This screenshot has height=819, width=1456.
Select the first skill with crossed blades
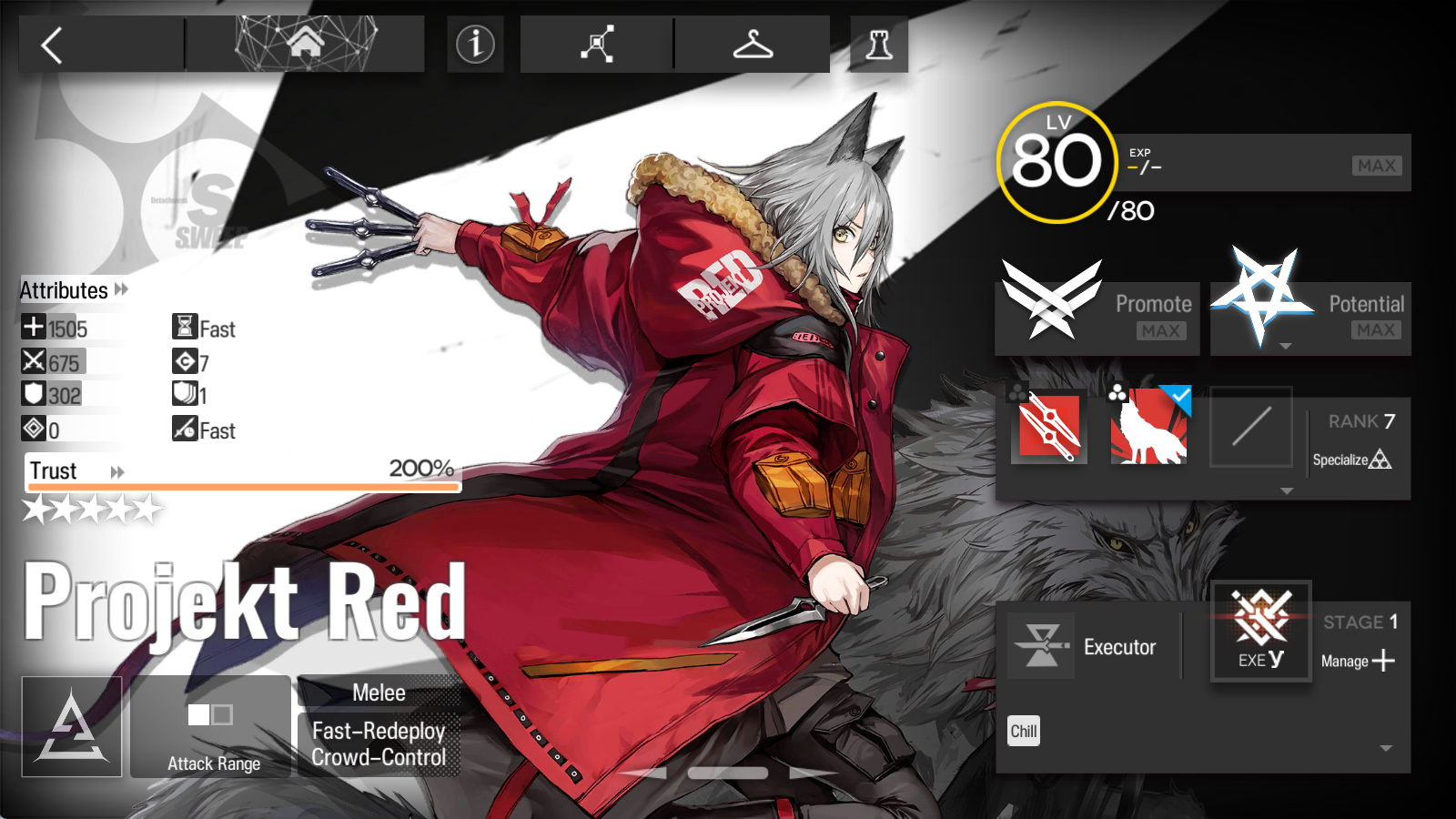pos(1049,426)
